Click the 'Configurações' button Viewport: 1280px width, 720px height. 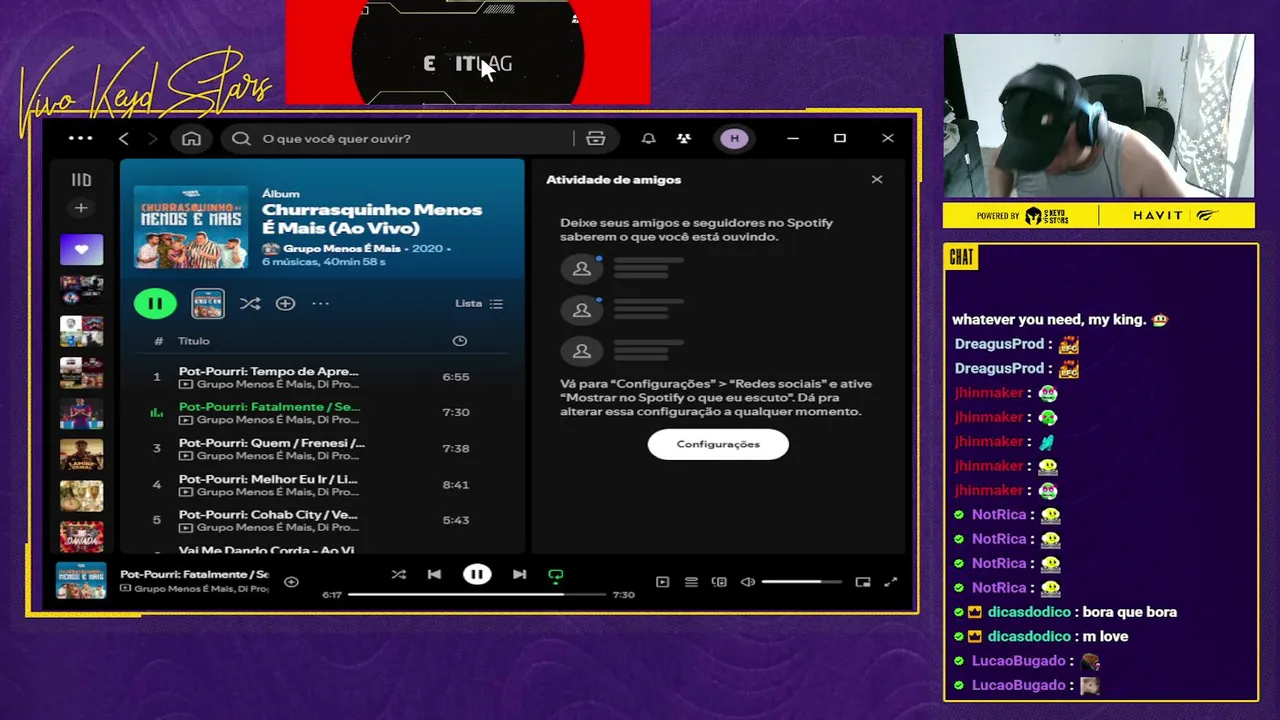pyautogui.click(x=718, y=444)
